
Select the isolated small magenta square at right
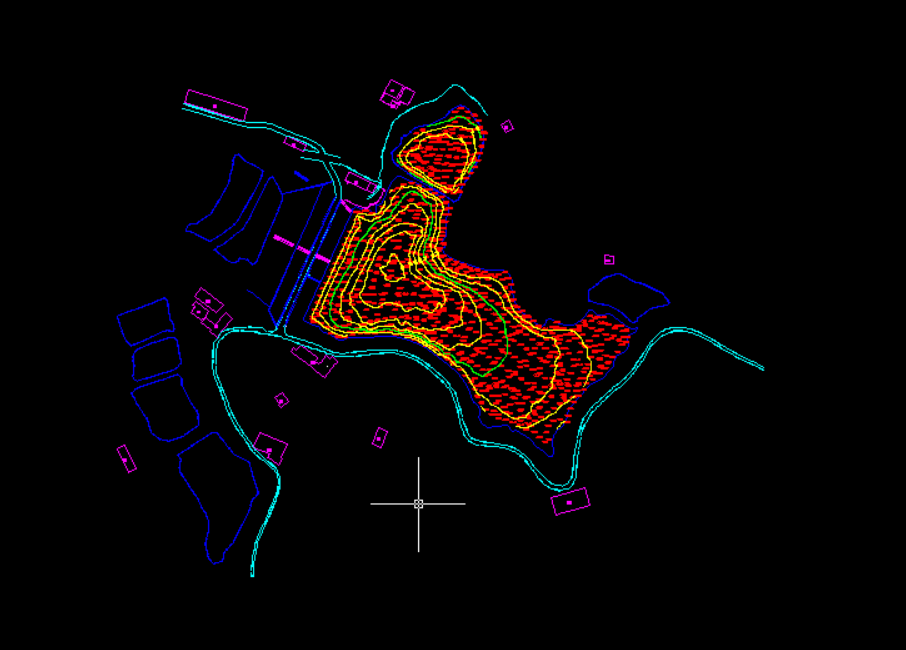pos(609,260)
